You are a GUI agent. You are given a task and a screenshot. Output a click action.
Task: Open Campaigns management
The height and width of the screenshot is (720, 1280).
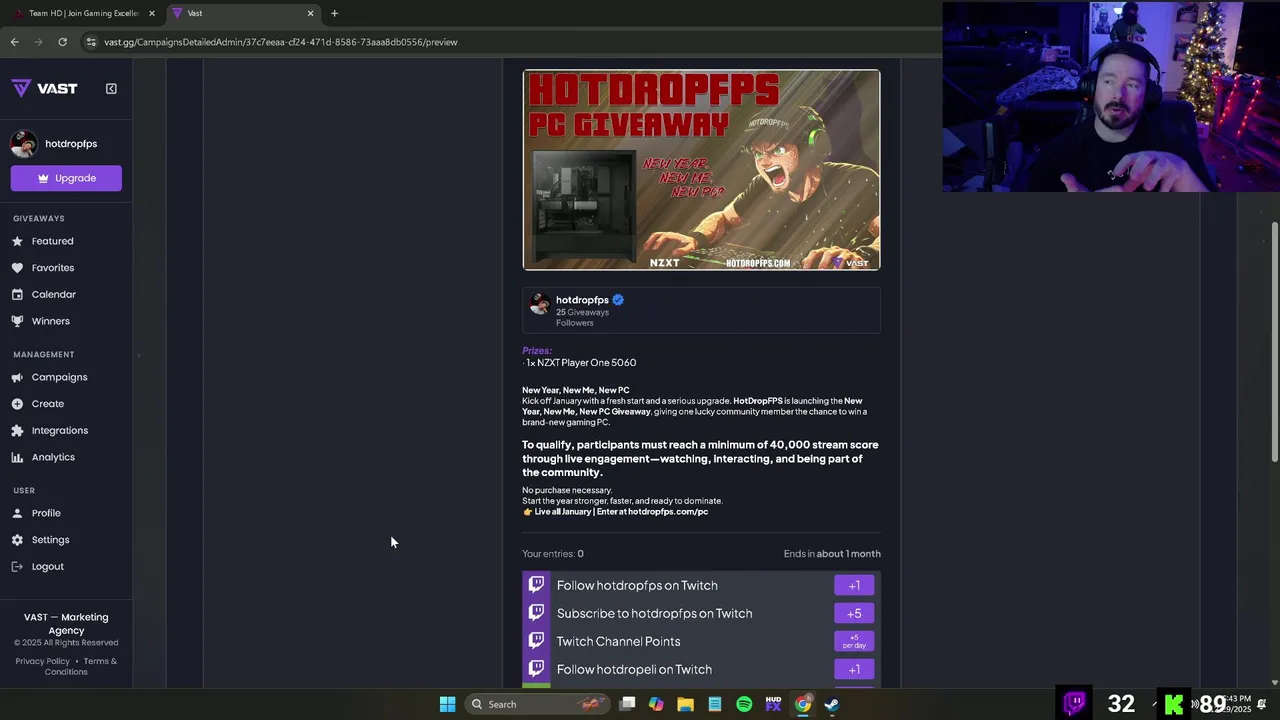(x=60, y=377)
